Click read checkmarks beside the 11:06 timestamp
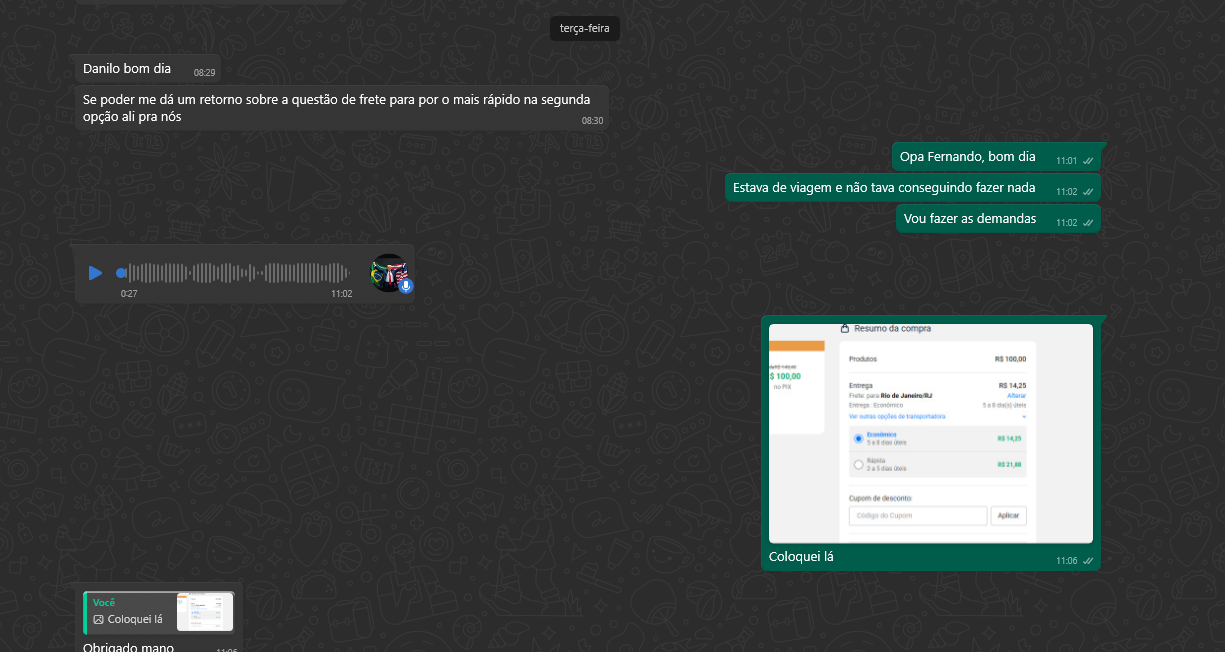 click(x=1088, y=561)
